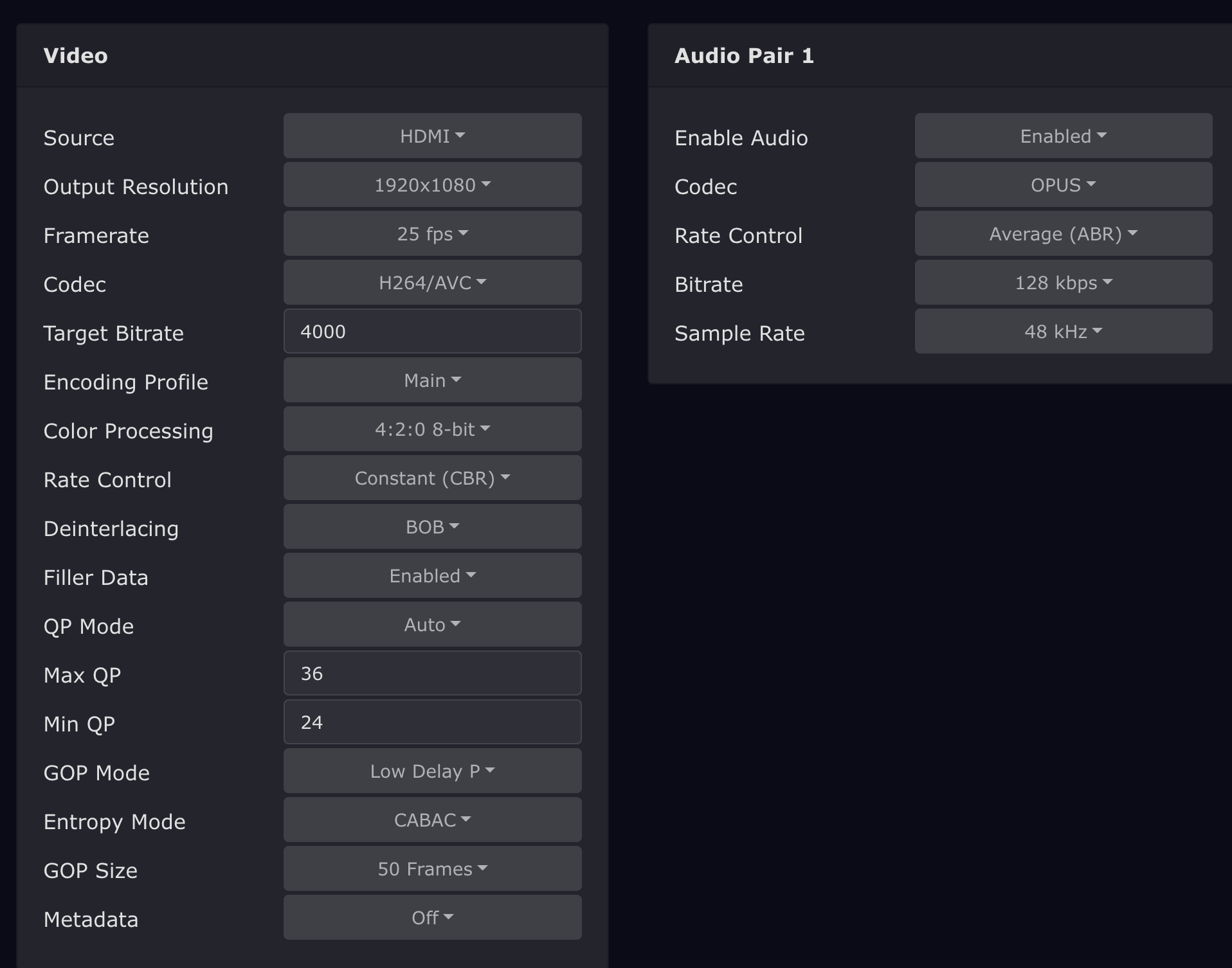Screen dimensions: 1232x968
Task: Open the video Source dropdown showing HDMI
Action: (432, 136)
